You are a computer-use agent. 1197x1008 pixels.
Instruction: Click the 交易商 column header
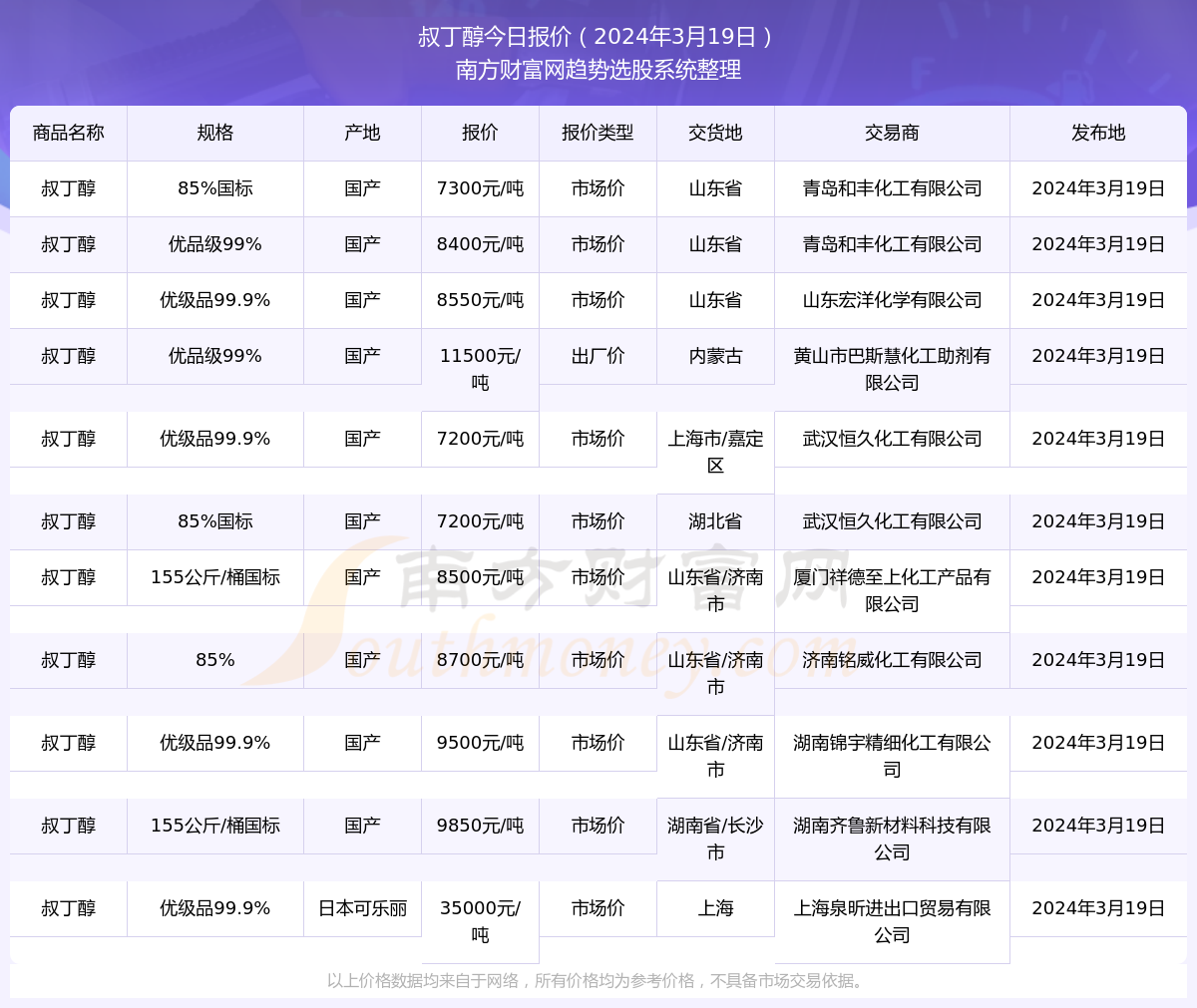[892, 133]
